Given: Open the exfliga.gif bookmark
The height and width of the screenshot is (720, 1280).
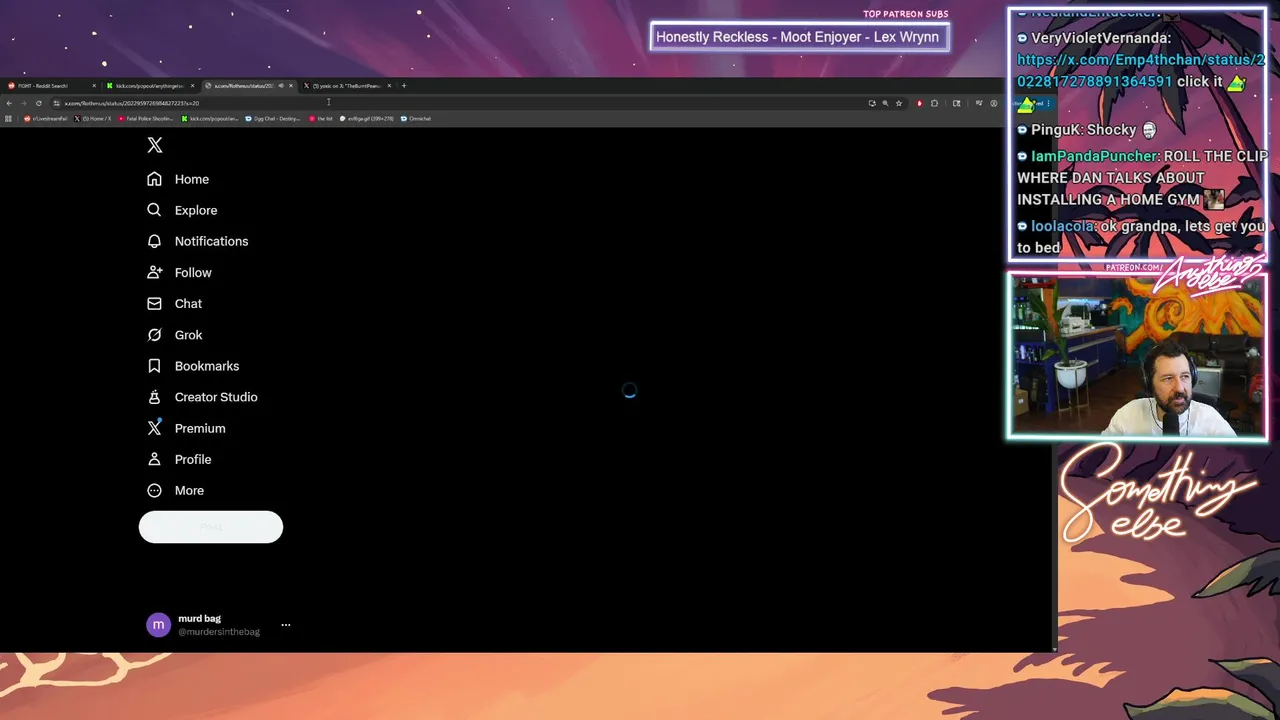Looking at the screenshot, I should click(367, 119).
